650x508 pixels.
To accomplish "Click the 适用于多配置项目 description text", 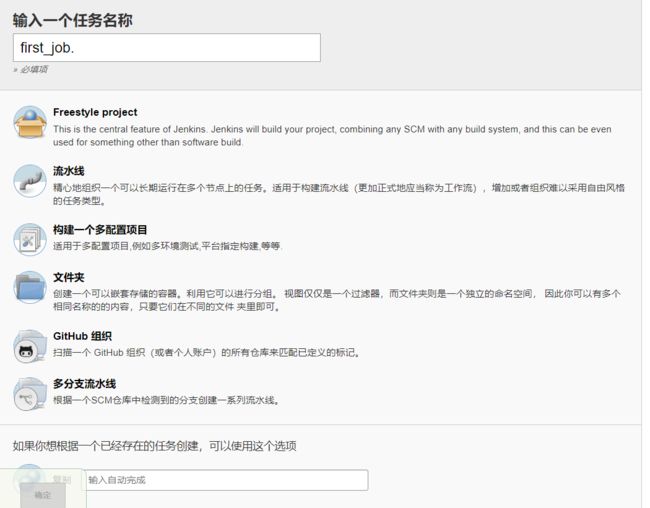I will (167, 246).
